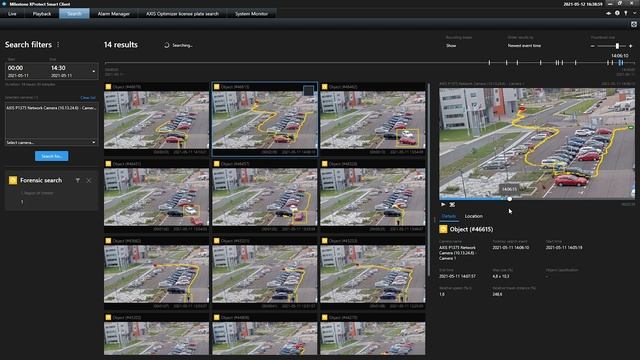Click icon next to preview play button
The width and height of the screenshot is (640, 360).
point(452,204)
